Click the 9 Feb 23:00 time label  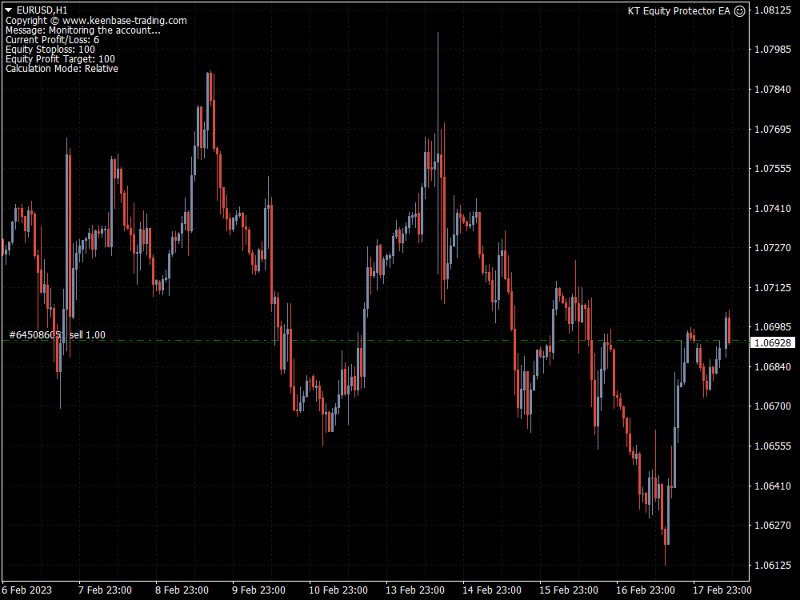259,590
